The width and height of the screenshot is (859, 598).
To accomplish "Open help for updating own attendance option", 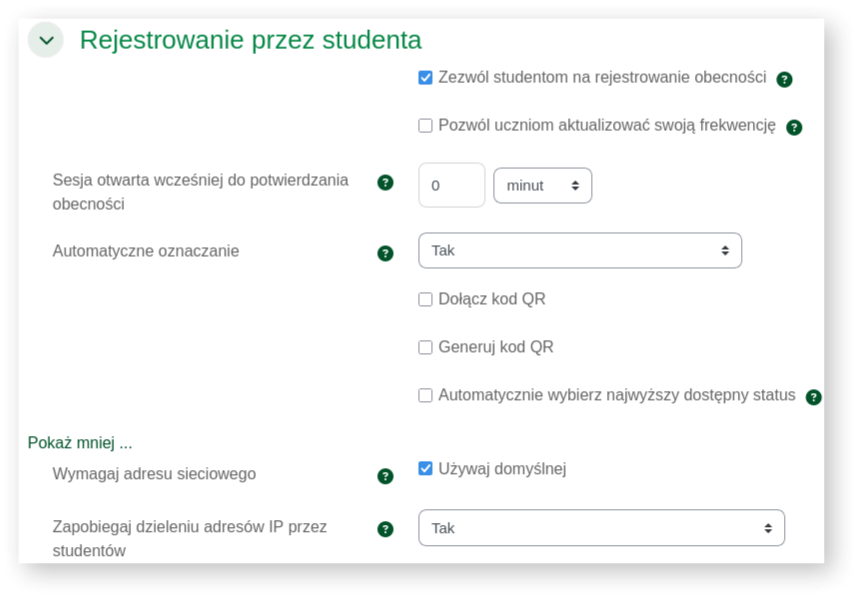I will click(793, 127).
